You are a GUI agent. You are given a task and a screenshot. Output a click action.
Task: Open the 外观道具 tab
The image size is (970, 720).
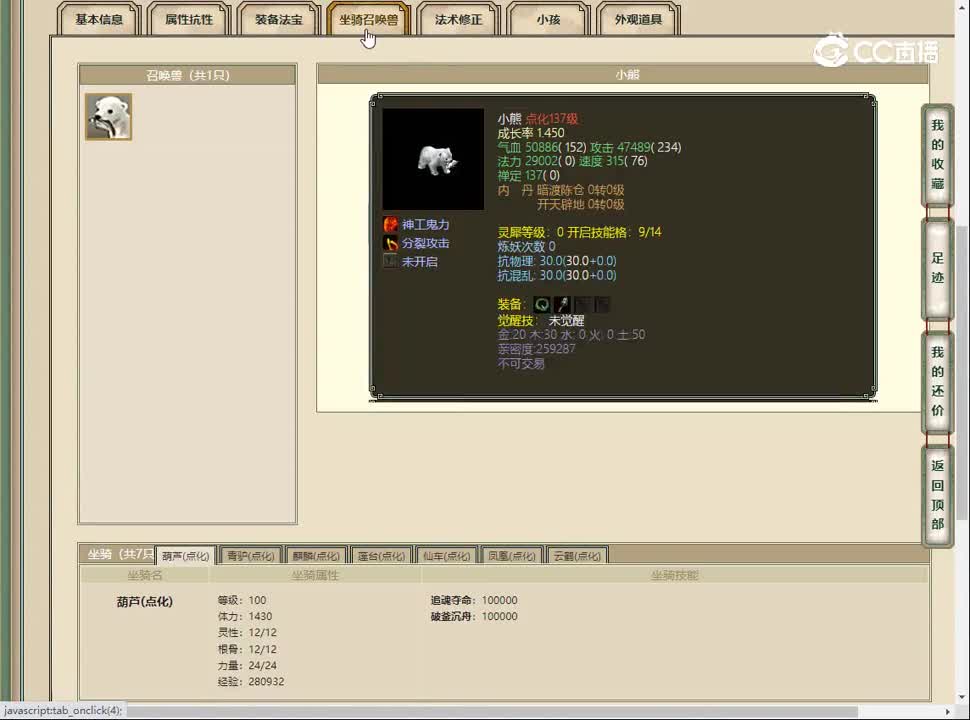(x=638, y=19)
